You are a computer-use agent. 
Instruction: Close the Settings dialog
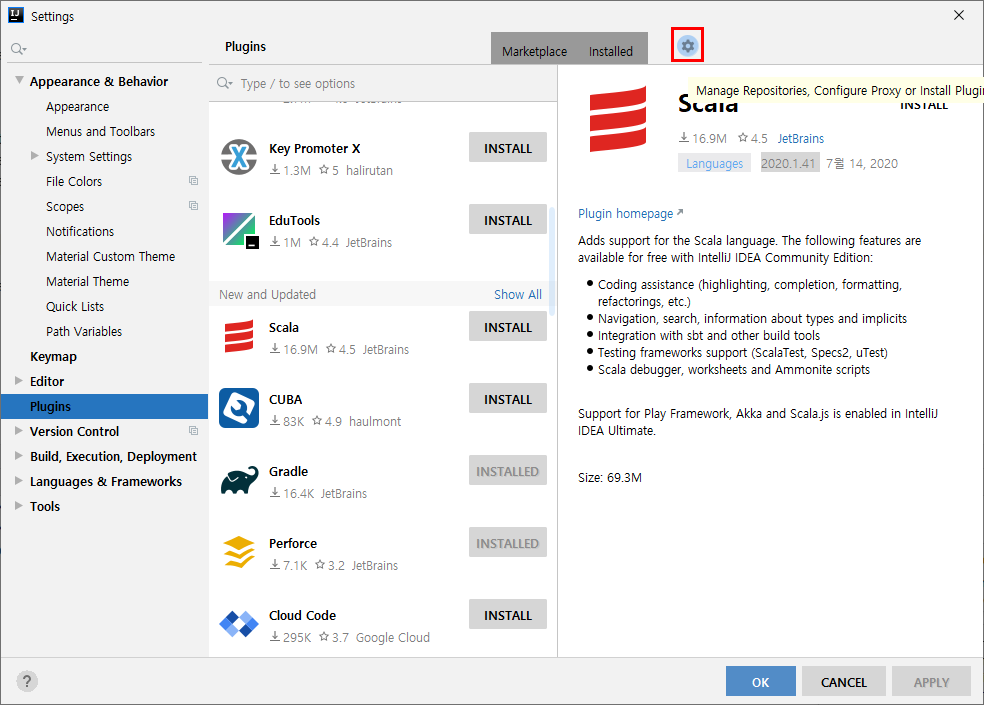(959, 15)
